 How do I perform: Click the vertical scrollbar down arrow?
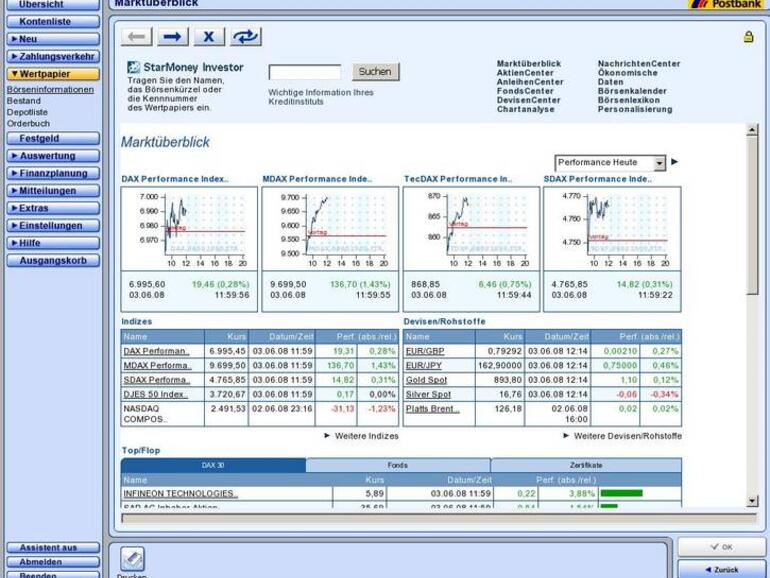(752, 500)
